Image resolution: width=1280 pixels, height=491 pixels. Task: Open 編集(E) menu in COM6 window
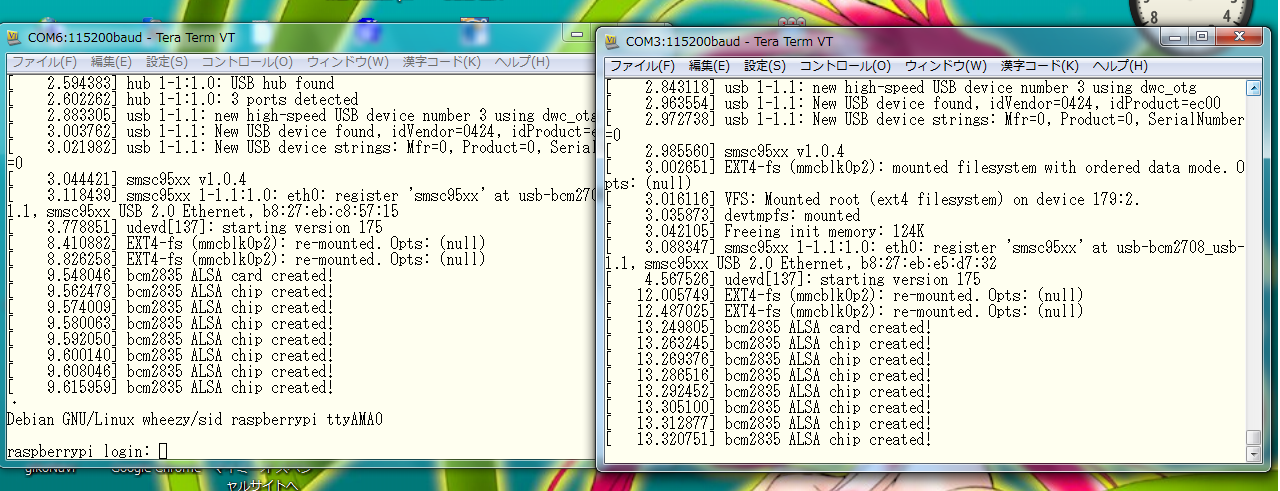111,62
